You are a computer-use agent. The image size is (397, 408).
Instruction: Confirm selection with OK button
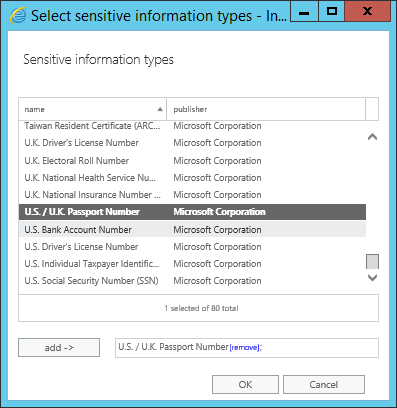coord(245,384)
